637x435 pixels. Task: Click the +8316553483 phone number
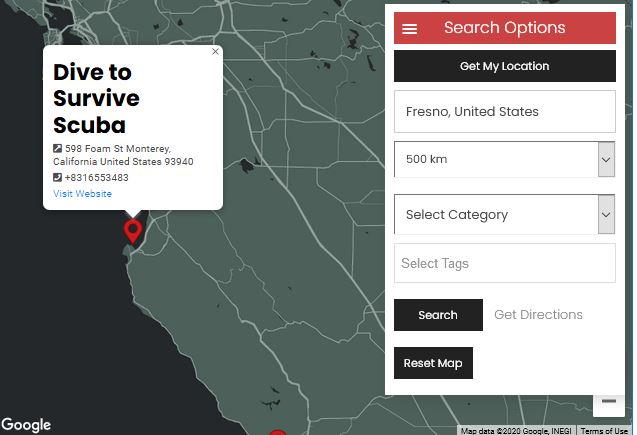click(97, 177)
